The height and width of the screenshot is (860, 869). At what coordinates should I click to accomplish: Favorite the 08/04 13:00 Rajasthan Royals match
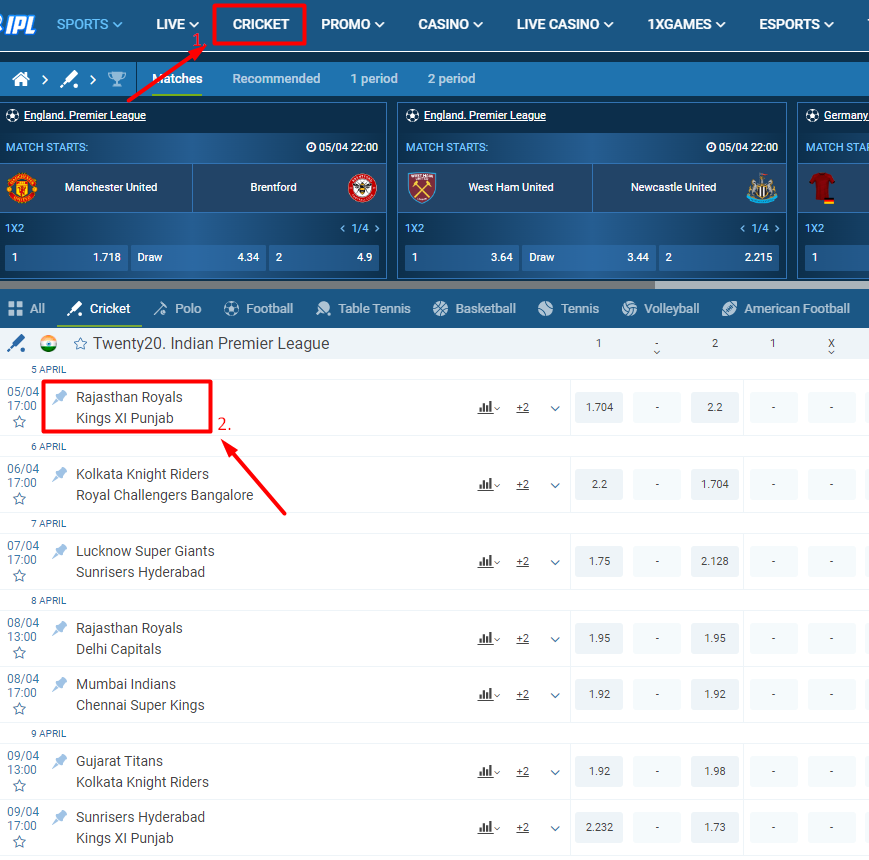point(19,653)
